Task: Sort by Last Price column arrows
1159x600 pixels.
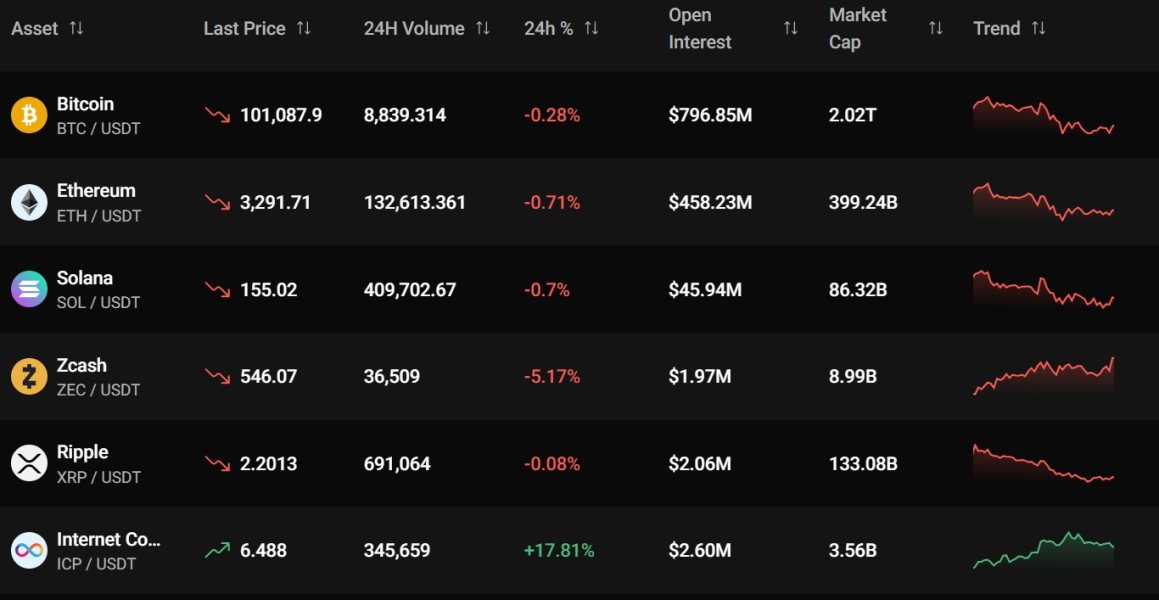Action: pos(304,28)
